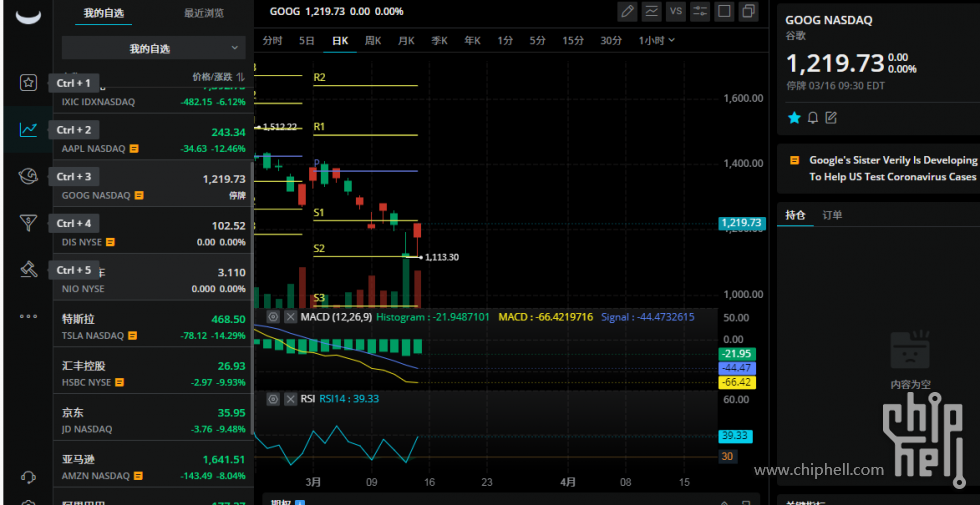Screen dimensions: 980x505
Task: Open chart settings sliders icon
Action: [x=700, y=11]
